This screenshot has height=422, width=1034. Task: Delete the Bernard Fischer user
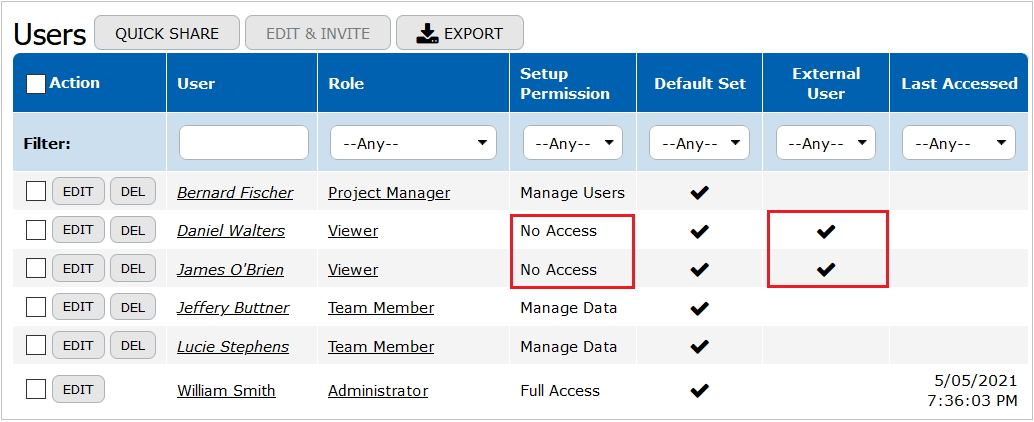(x=133, y=192)
